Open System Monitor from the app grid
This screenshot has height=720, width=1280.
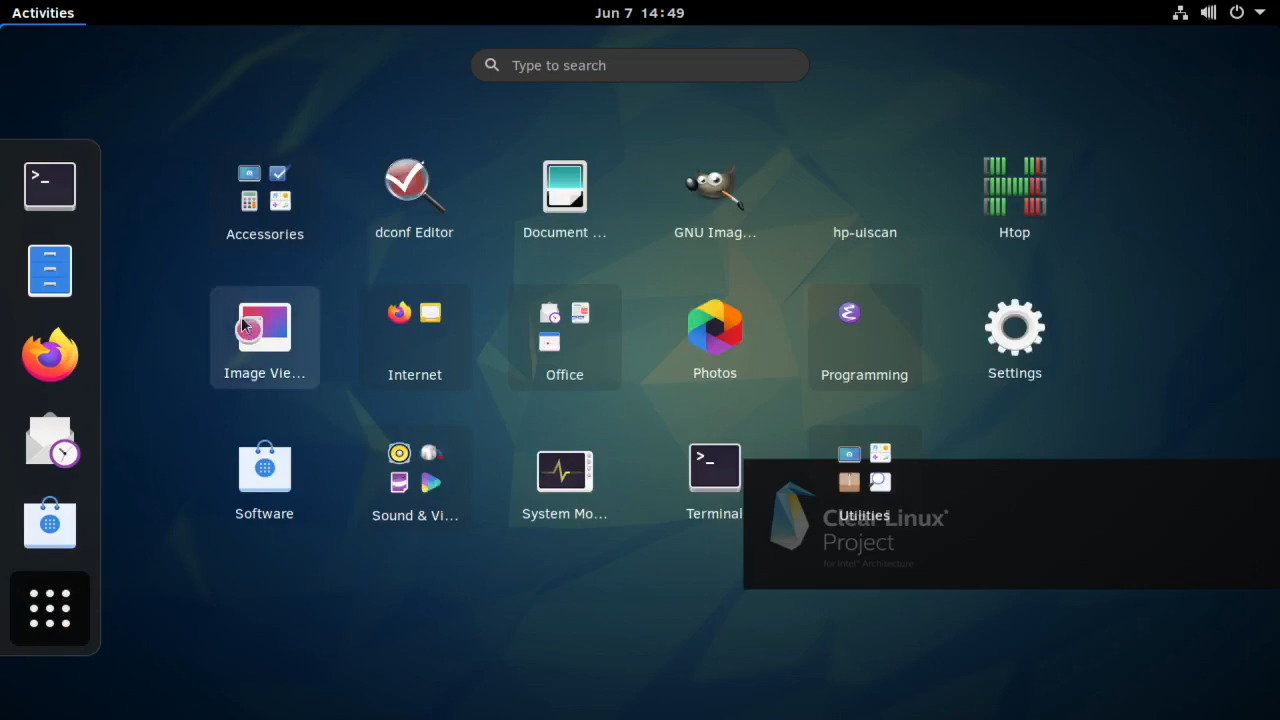click(x=564, y=480)
